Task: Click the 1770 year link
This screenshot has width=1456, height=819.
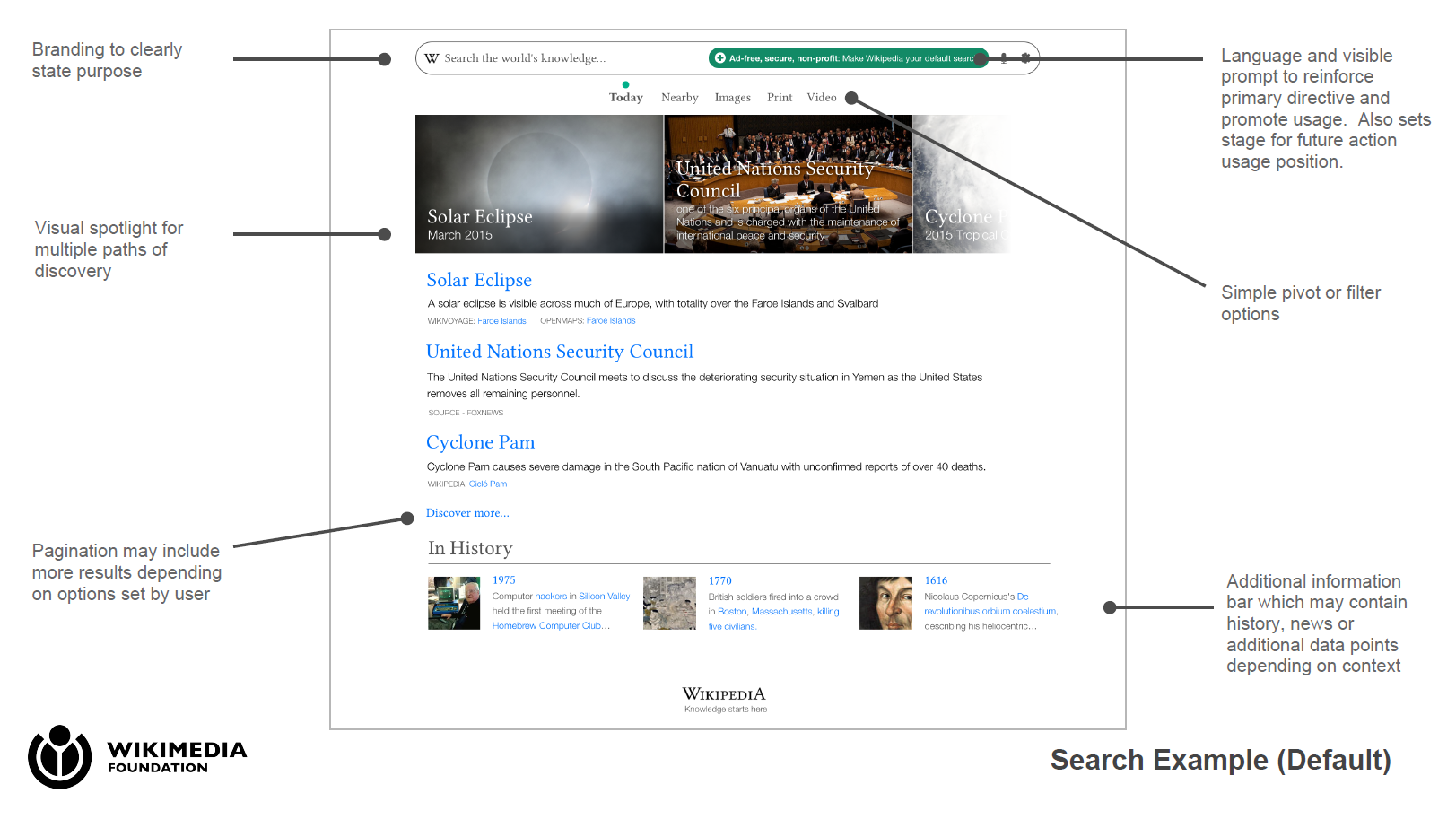Action: point(720,581)
